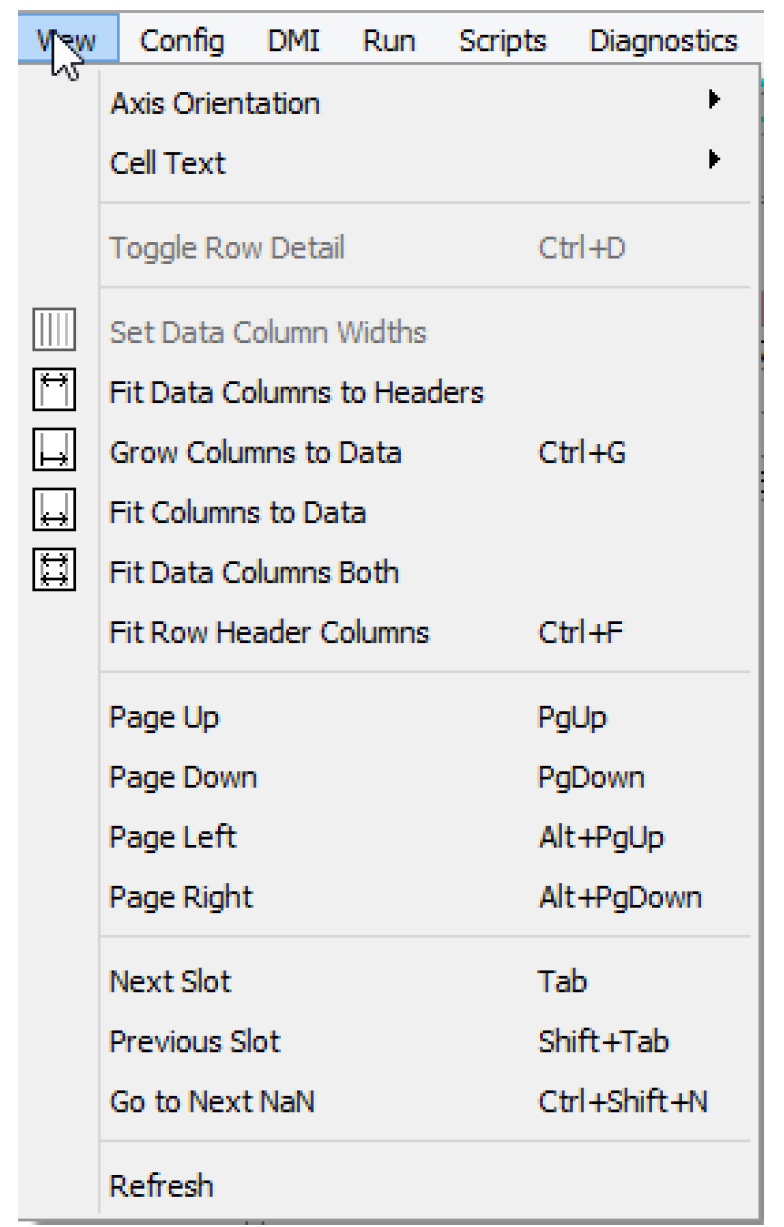Expand the Axis Orientation submenu arrow
Screen dimensions: 784x1227
(x=714, y=101)
